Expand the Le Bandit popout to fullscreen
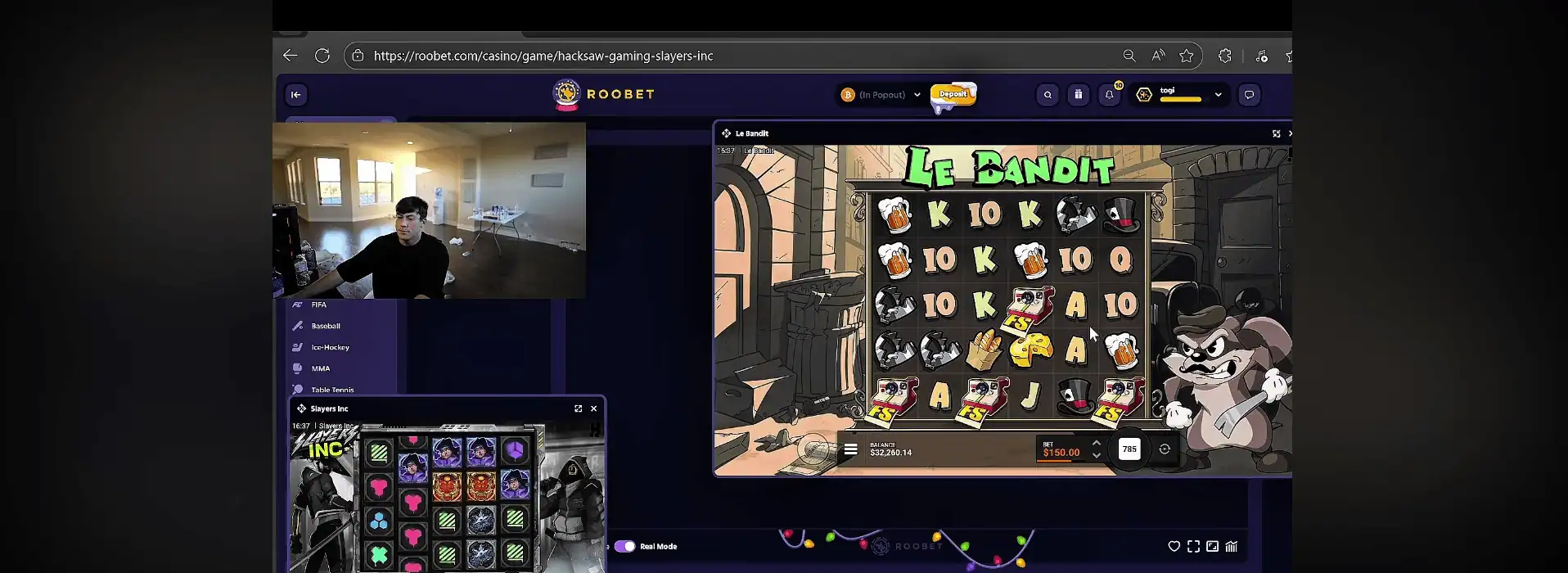Screen dimensions: 1568x573 pyautogui.click(x=1276, y=133)
